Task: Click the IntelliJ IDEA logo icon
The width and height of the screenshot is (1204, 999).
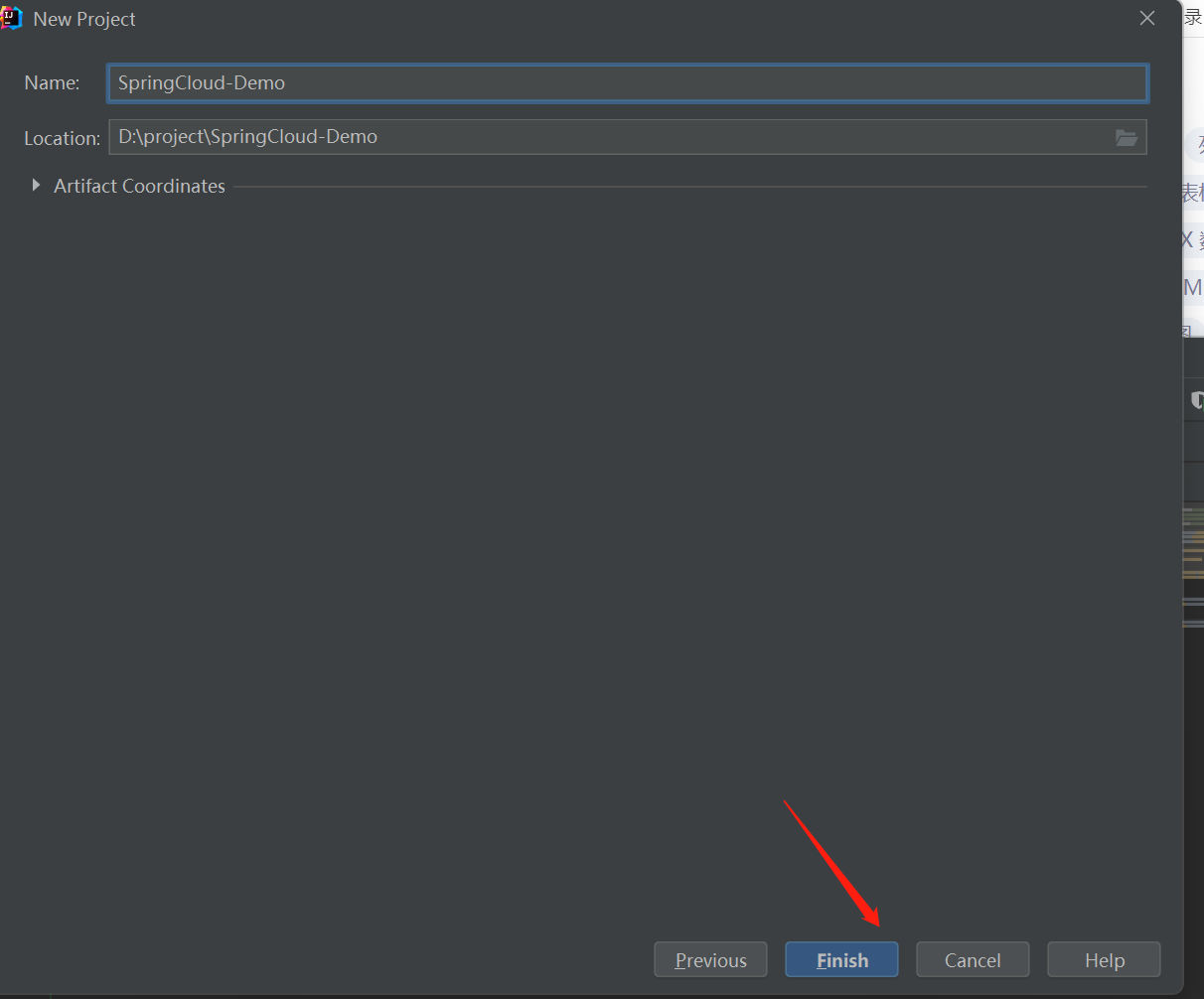Action: 12,18
